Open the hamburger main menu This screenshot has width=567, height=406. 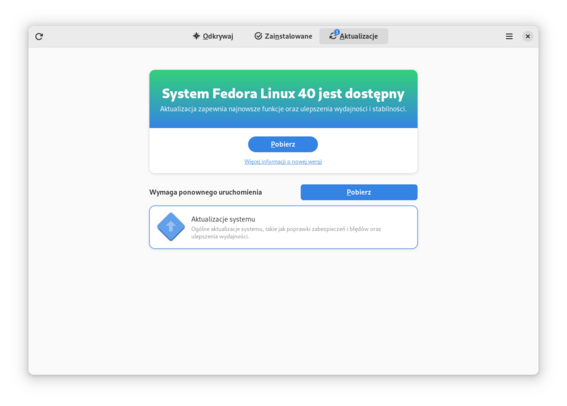(509, 36)
